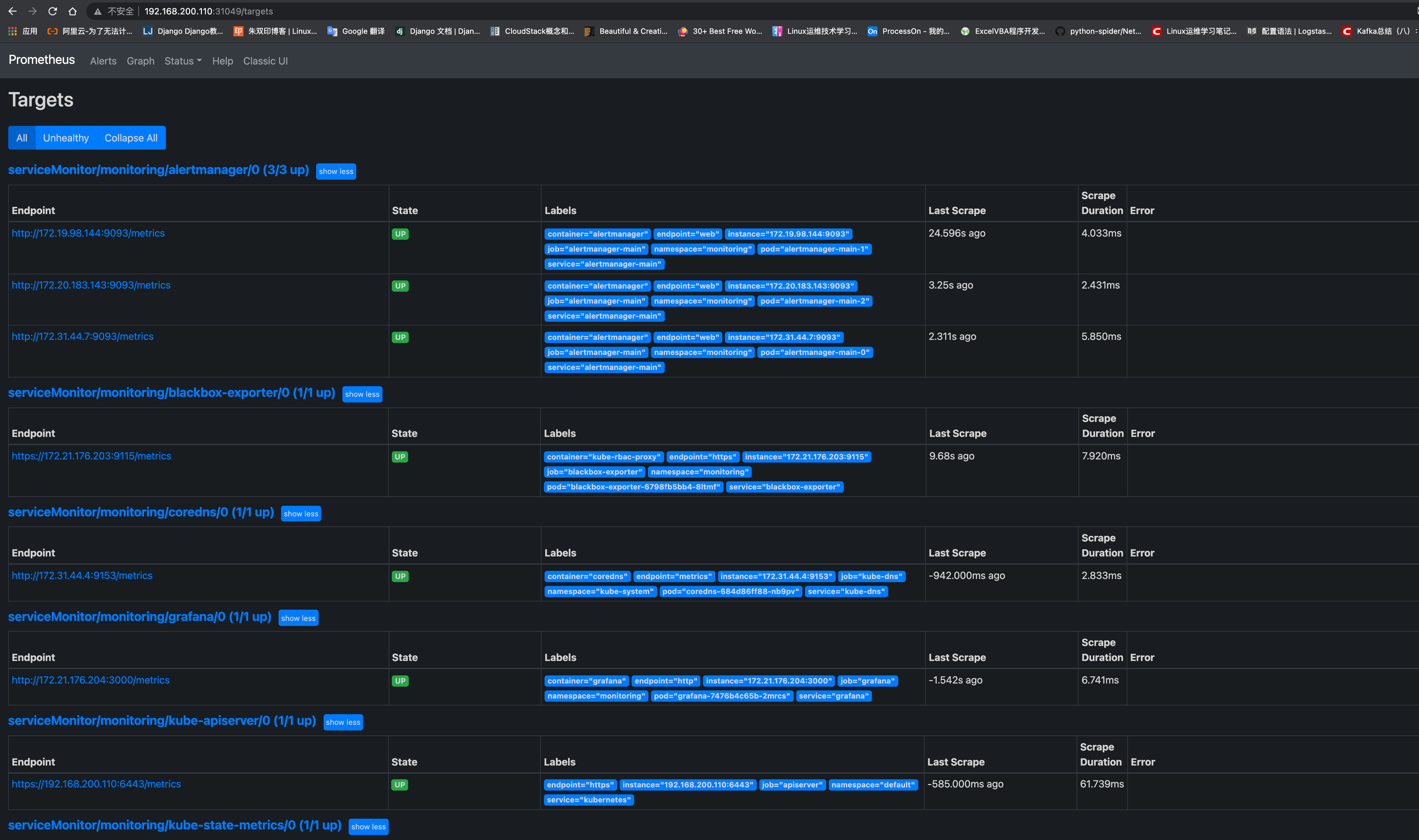The height and width of the screenshot is (840, 1419).
Task: Collapse grafana section with show less
Action: click(298, 618)
